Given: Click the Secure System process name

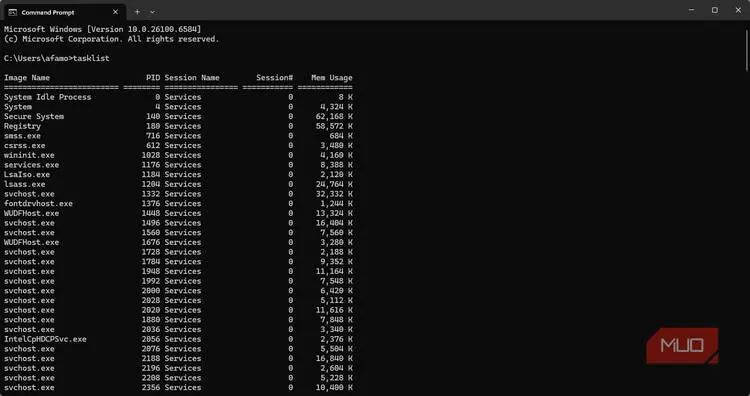Looking at the screenshot, I should [x=34, y=116].
